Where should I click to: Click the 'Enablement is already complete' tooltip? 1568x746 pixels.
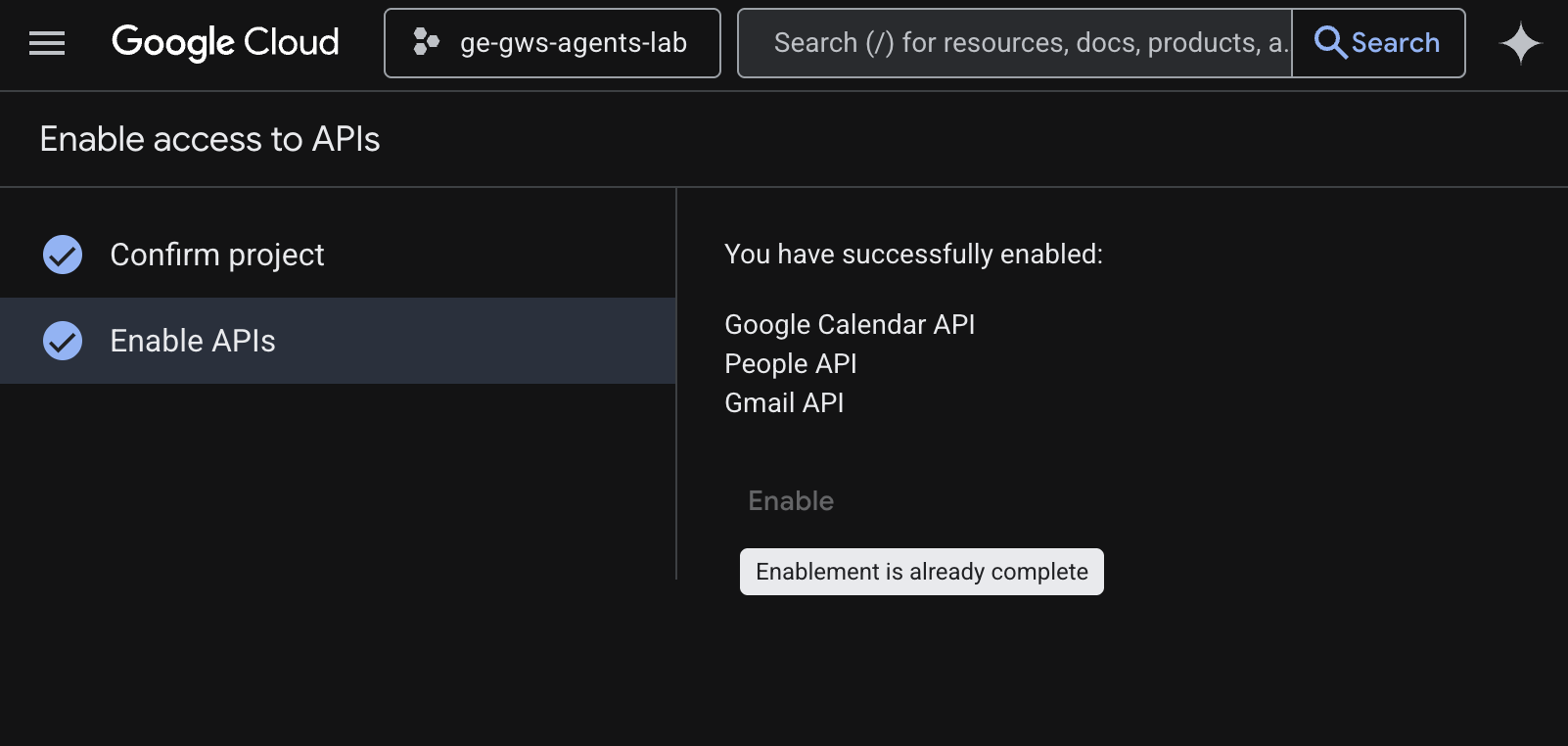point(921,572)
